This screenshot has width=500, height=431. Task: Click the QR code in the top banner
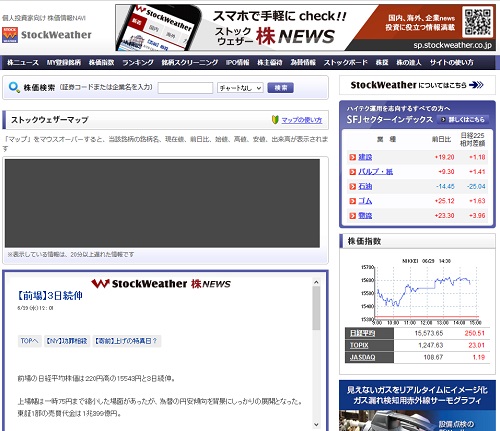pos(478,22)
